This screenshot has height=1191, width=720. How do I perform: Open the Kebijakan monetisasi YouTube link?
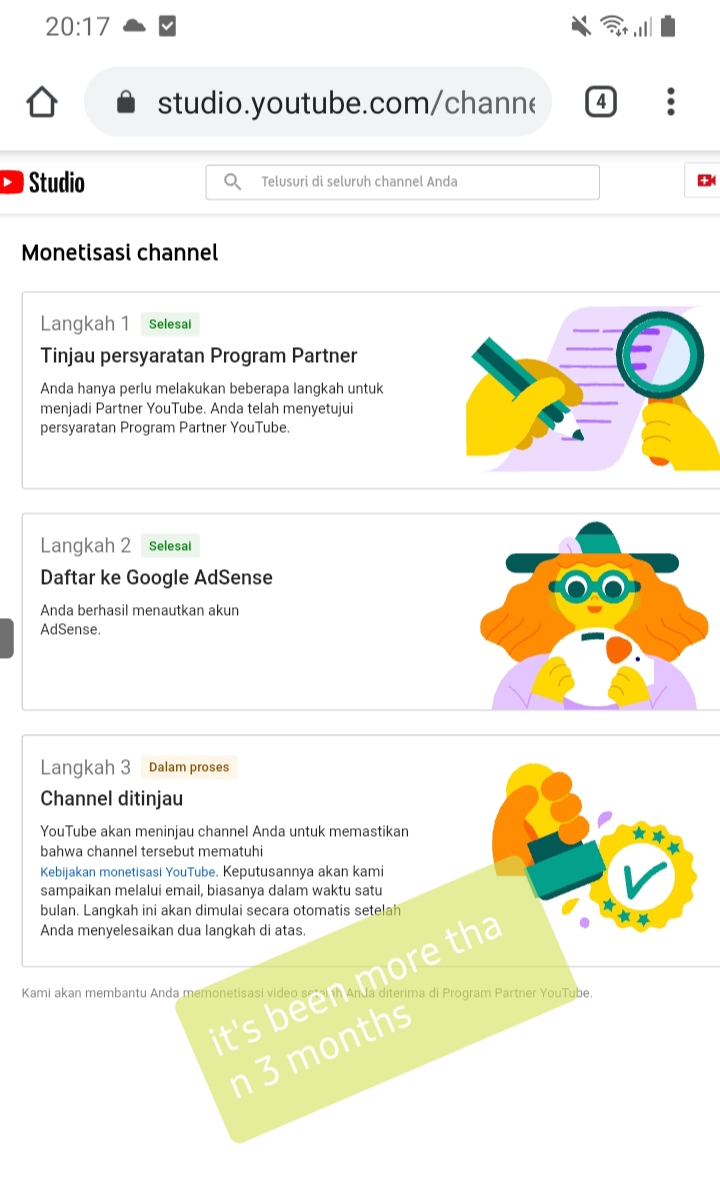[128, 872]
